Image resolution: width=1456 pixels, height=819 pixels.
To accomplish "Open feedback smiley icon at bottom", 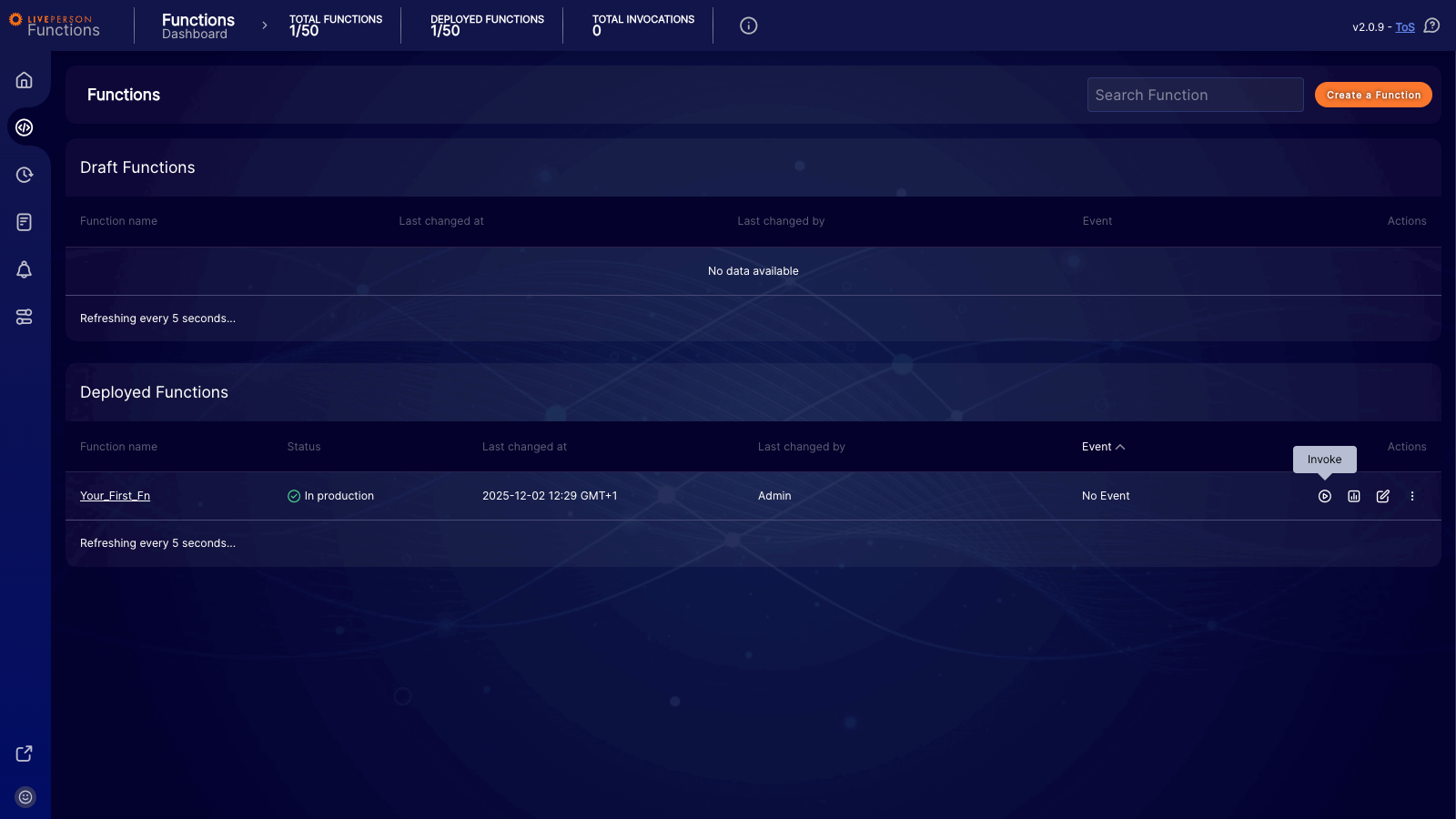I will 25,796.
